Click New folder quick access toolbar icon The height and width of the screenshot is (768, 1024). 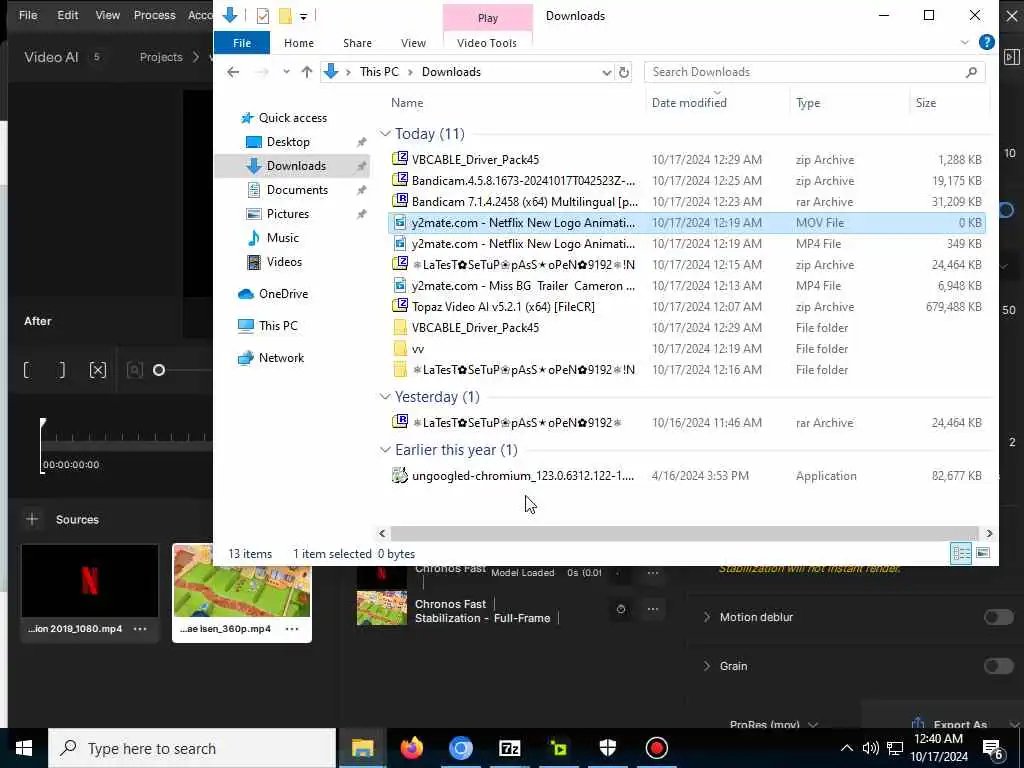coord(285,16)
